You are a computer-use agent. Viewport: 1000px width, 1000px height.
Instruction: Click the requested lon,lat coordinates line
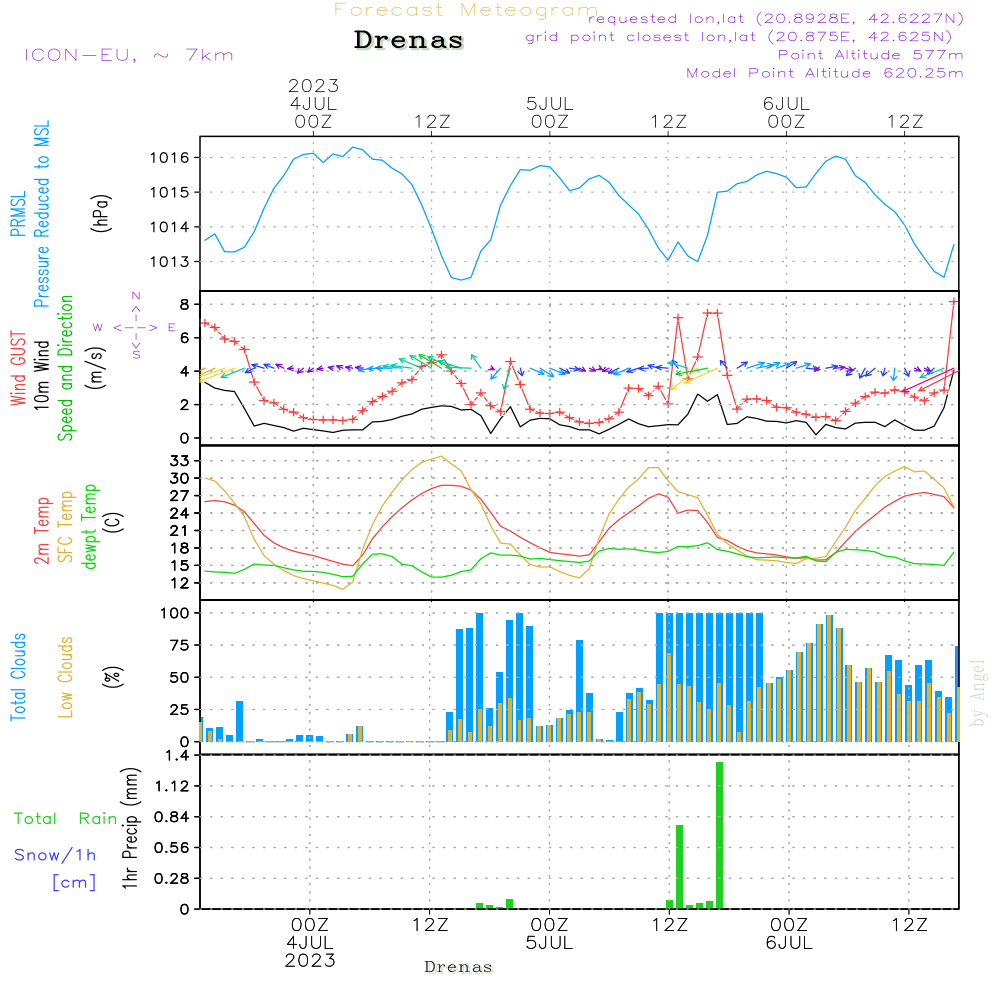776,19
